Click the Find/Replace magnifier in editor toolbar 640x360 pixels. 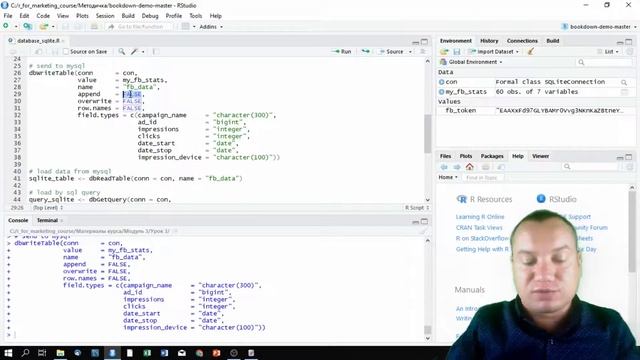(122, 51)
